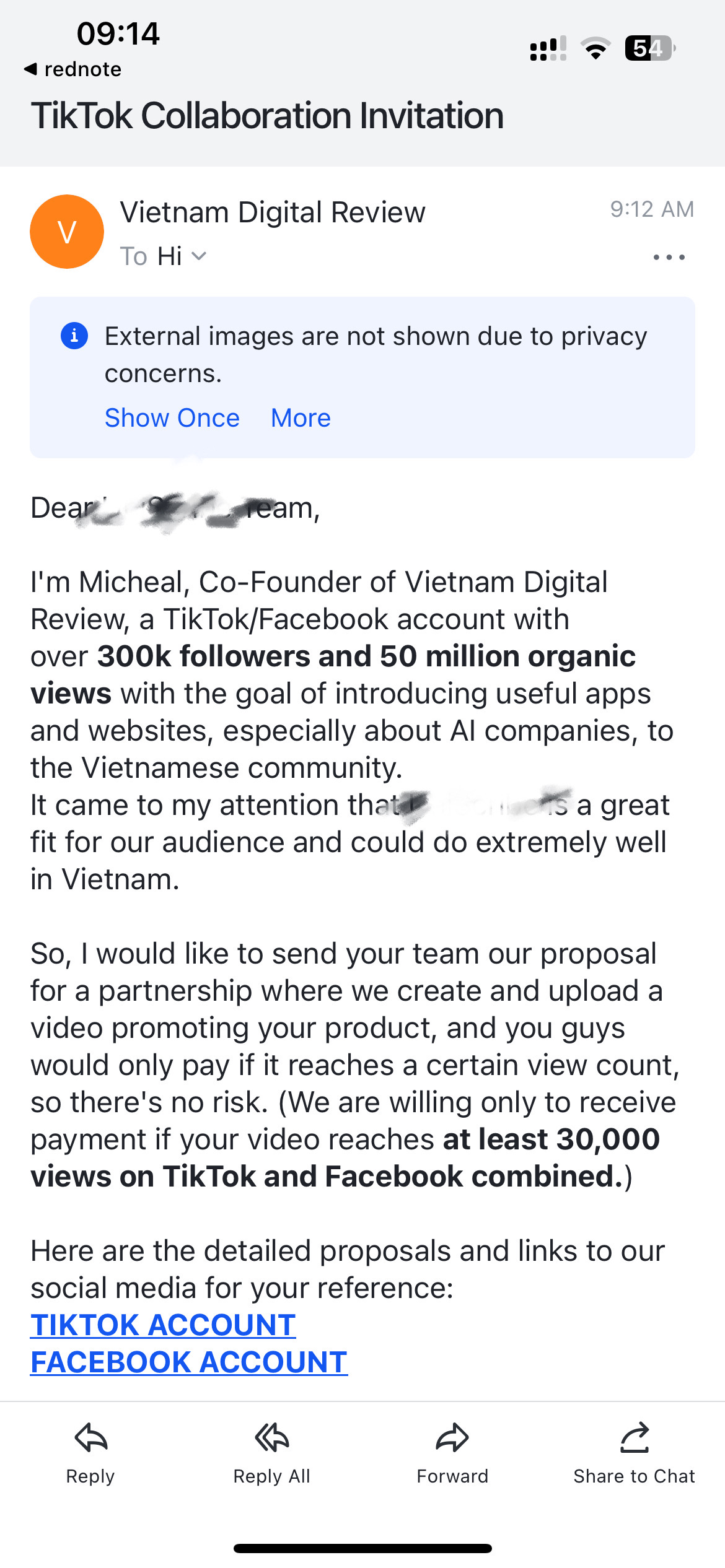
Task: Tap the Share to Chat icon
Action: [x=634, y=1438]
